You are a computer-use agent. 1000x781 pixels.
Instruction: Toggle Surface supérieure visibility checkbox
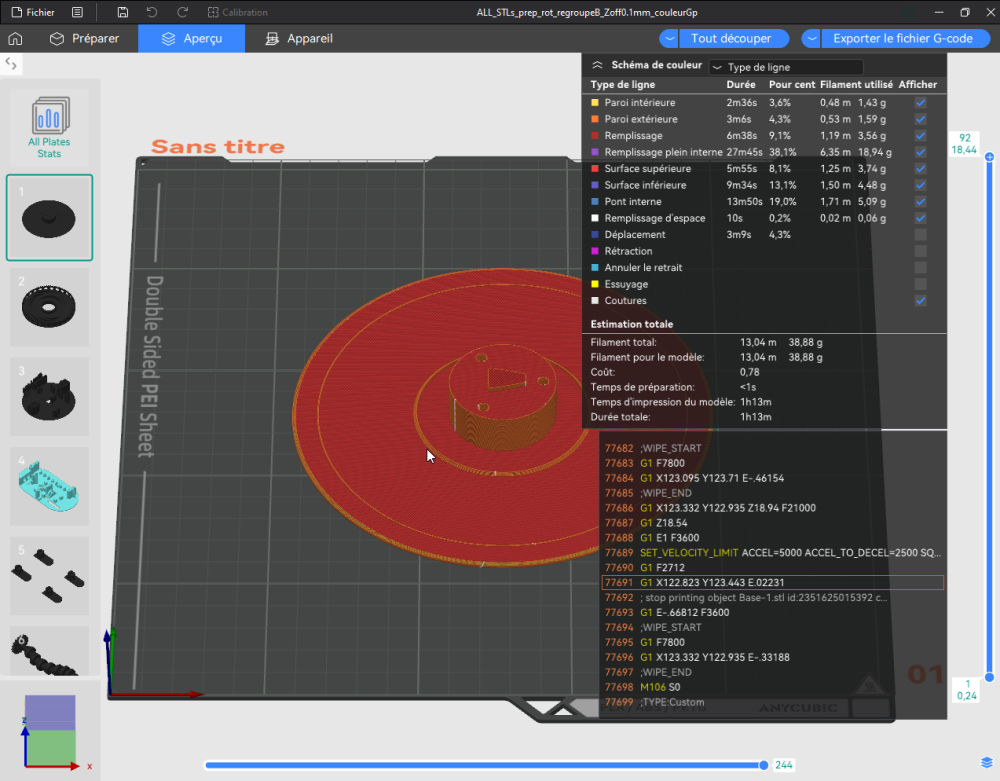point(920,169)
